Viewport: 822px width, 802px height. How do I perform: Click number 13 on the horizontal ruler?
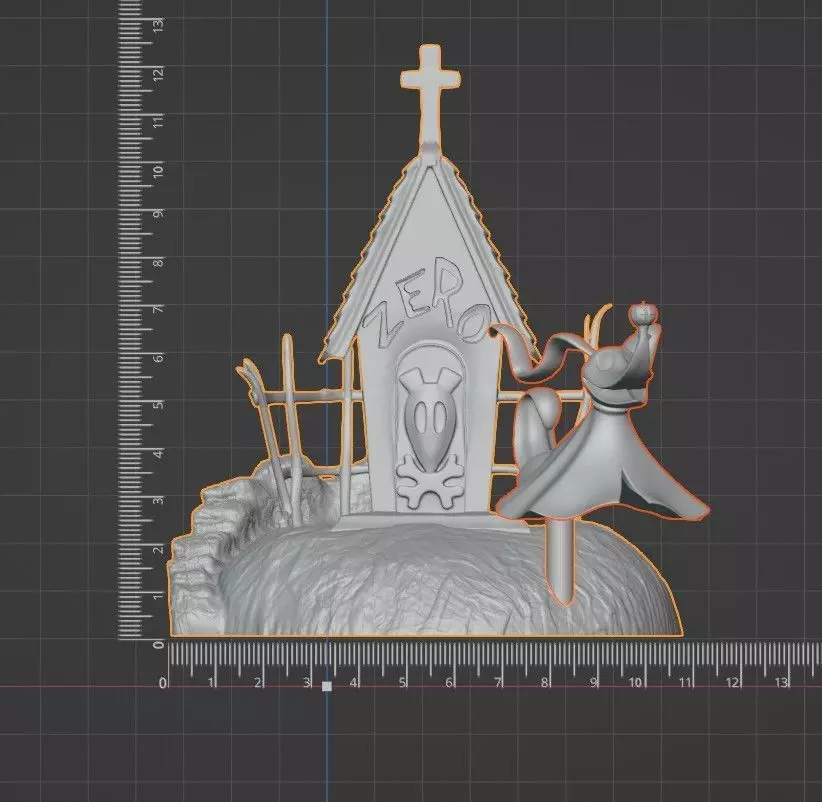pos(781,682)
